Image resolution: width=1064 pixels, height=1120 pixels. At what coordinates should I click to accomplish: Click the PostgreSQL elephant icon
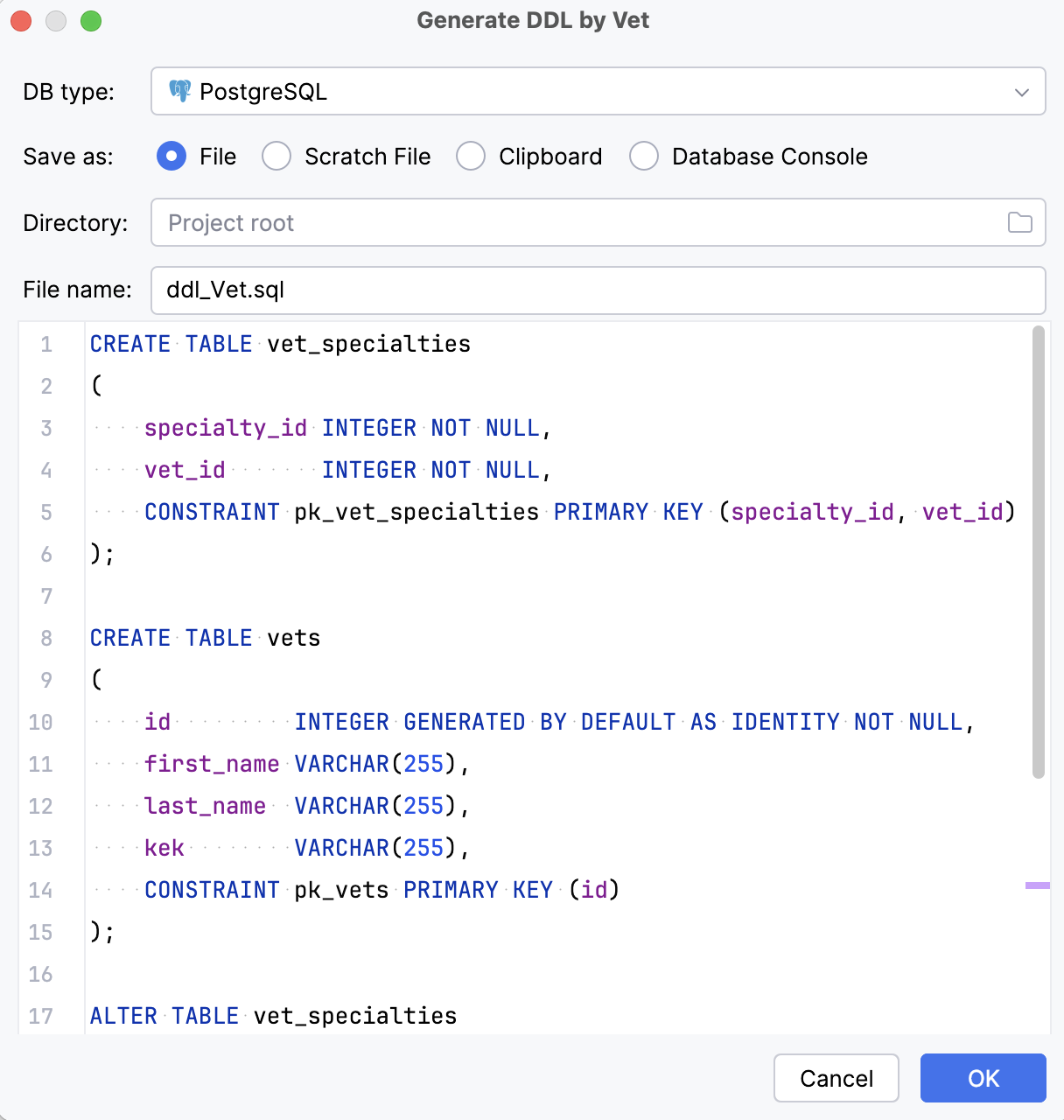coord(179,91)
